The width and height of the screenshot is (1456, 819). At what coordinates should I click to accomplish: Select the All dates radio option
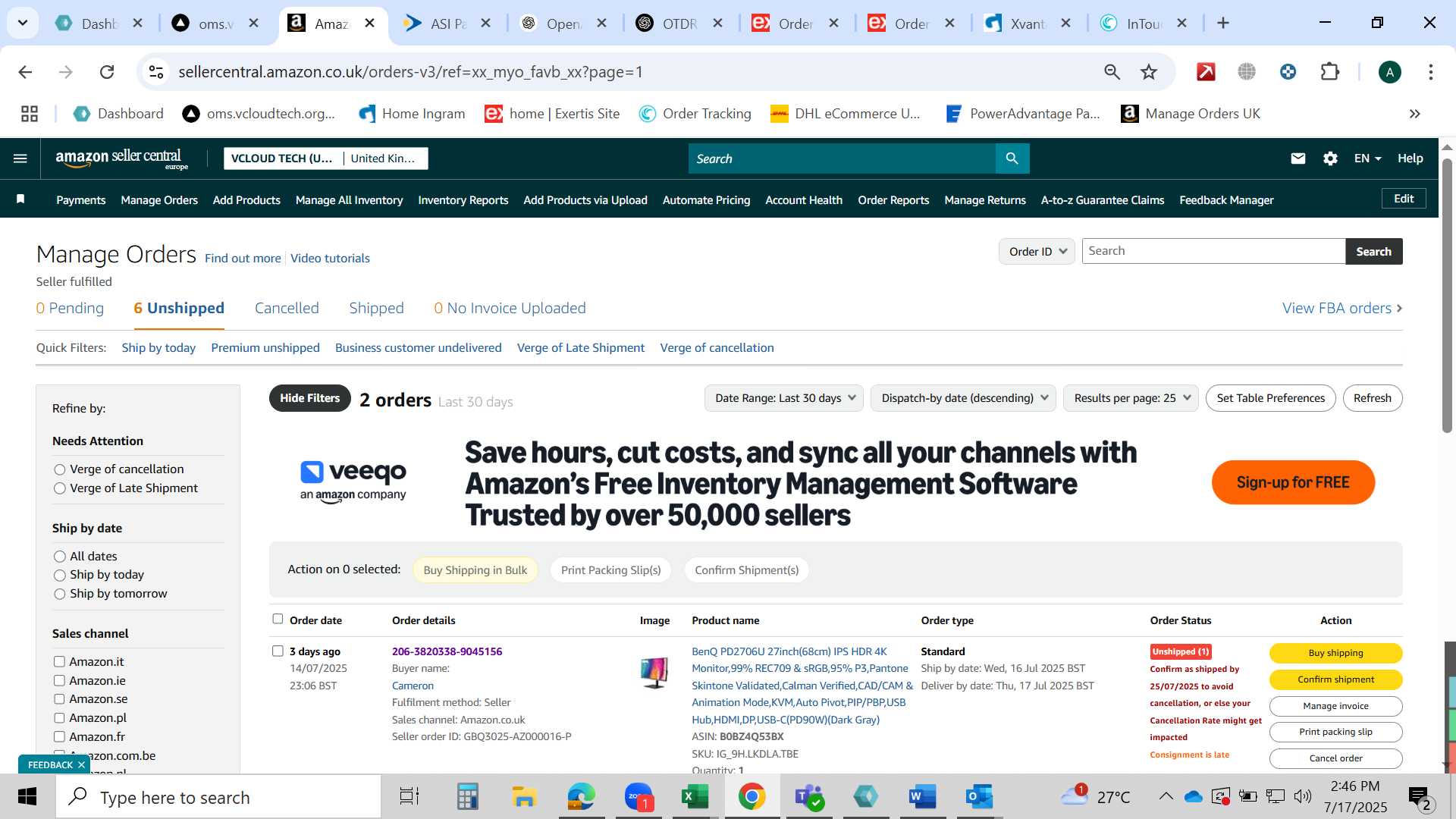click(60, 557)
